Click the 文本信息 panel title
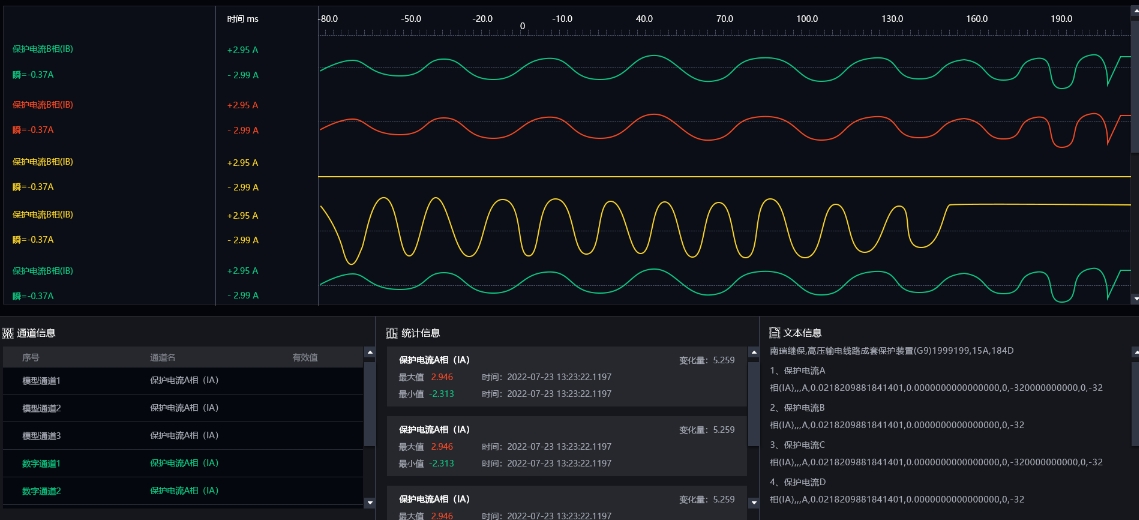 803,333
